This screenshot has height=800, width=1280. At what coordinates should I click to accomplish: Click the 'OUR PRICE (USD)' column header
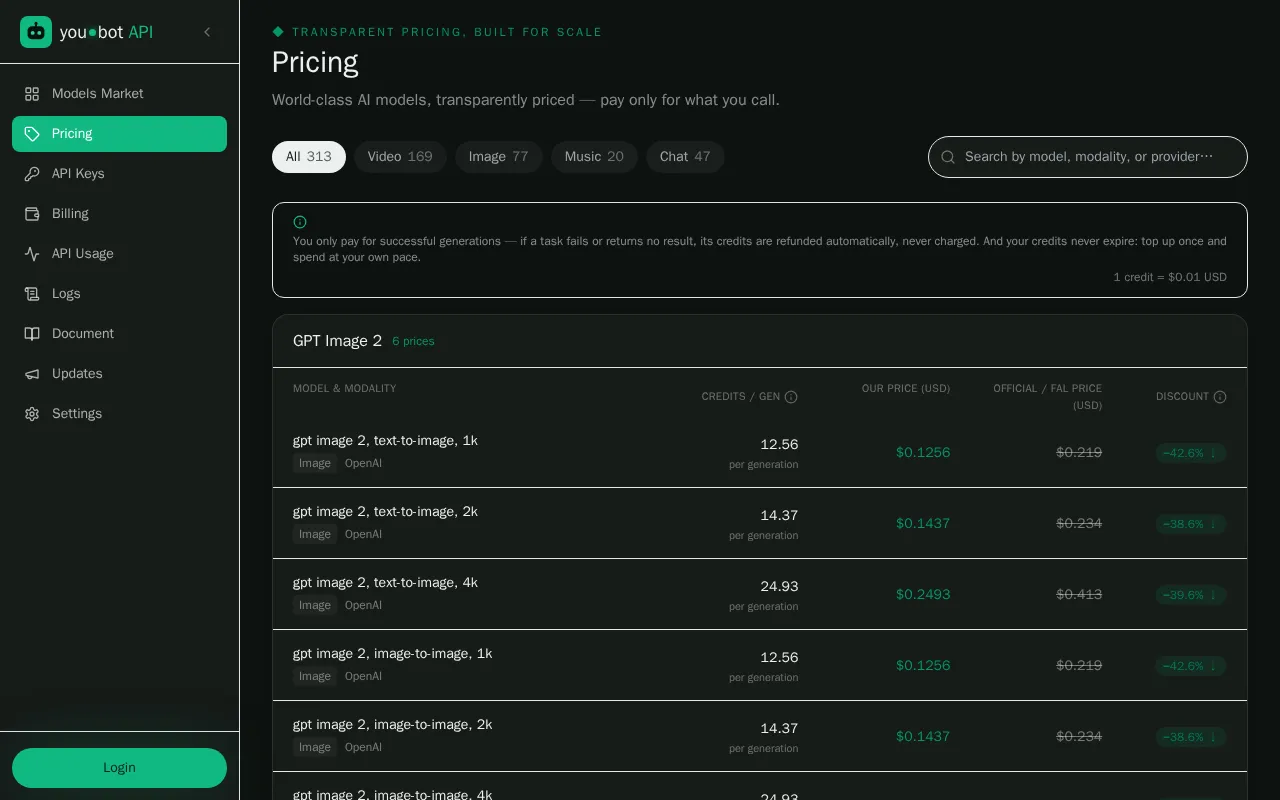(906, 388)
